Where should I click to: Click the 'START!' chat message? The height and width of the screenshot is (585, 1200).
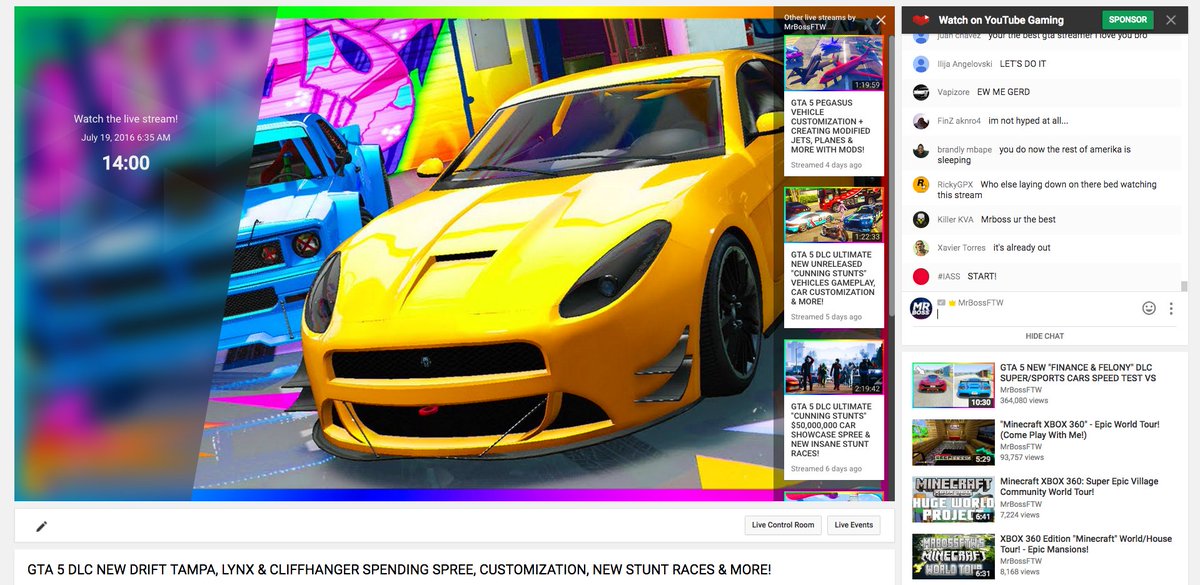pyautogui.click(x=982, y=276)
